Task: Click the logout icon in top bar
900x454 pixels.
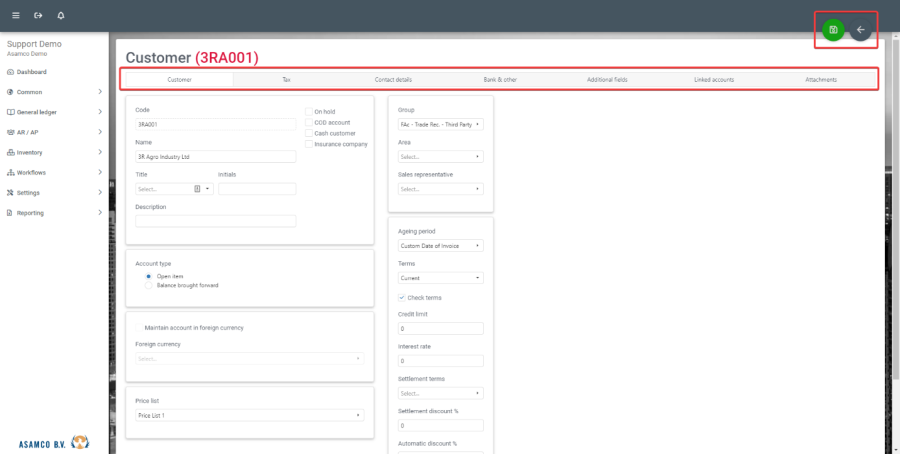Action: coord(38,16)
